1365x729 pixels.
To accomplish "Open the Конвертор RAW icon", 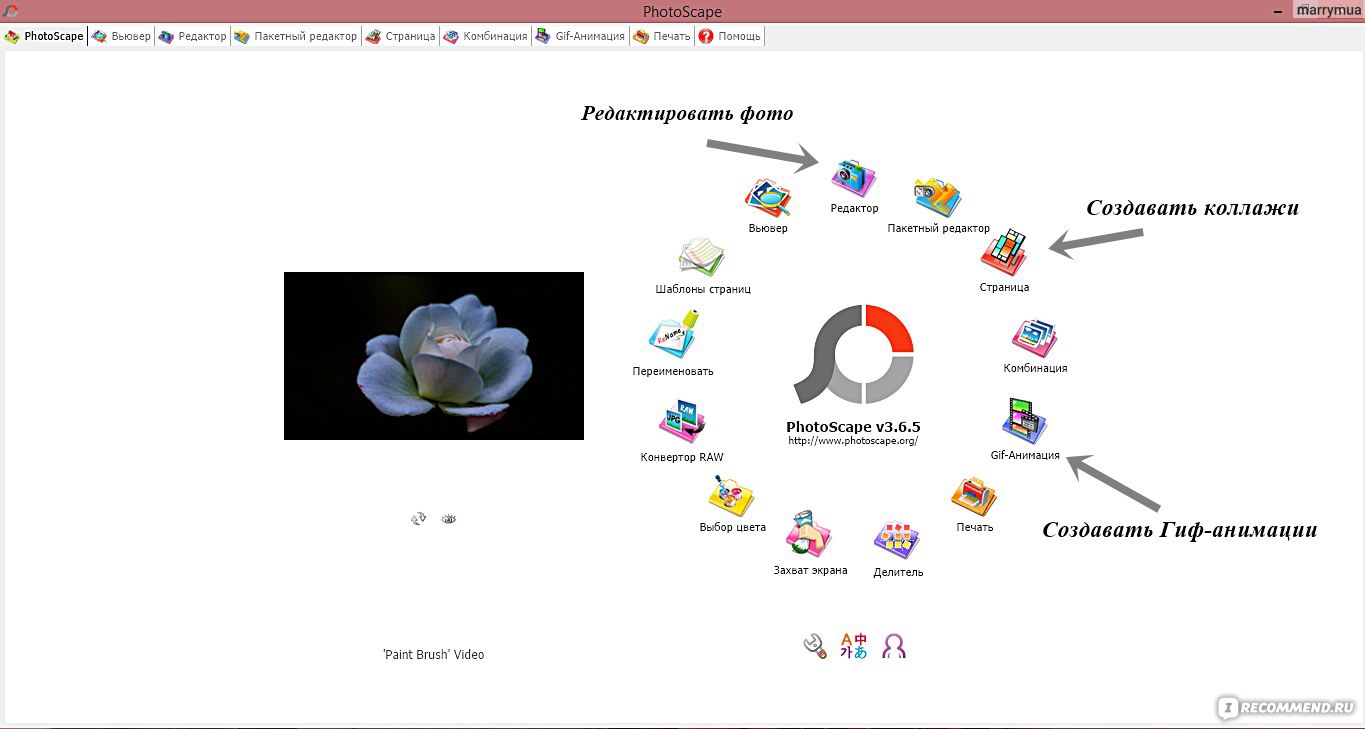I will click(682, 424).
